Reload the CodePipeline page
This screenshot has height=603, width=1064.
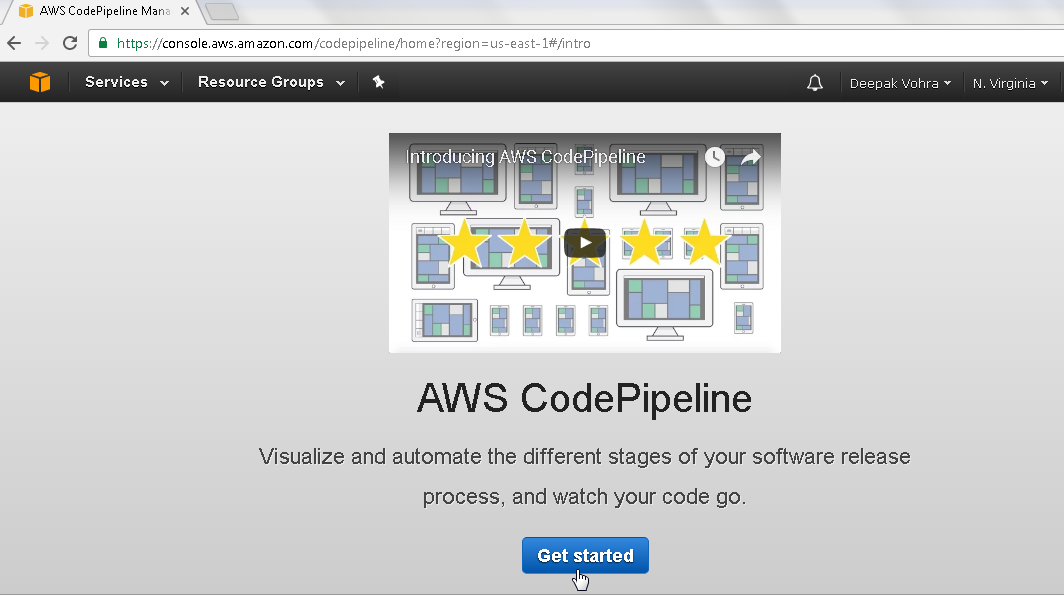[70, 43]
